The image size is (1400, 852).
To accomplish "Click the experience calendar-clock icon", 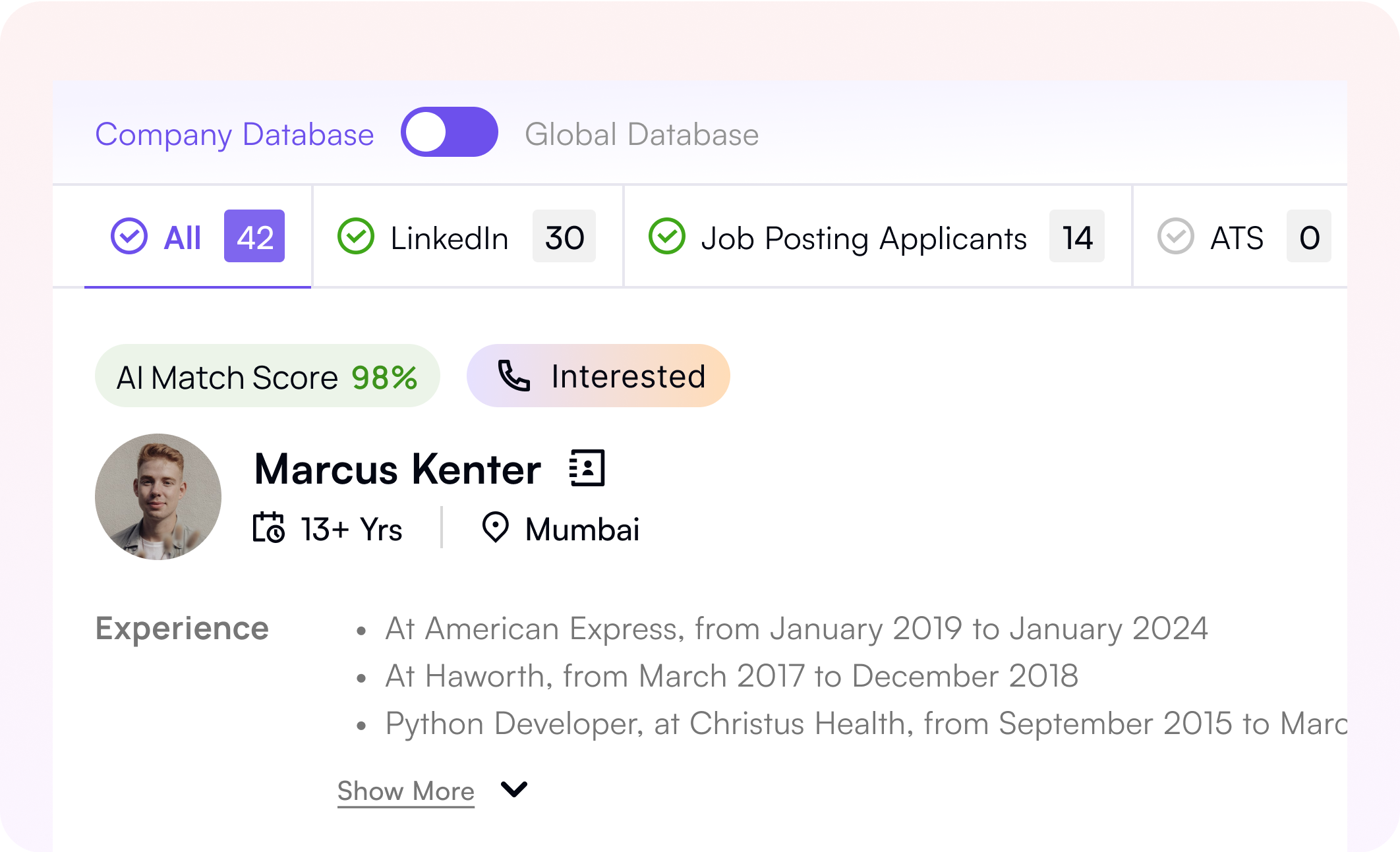I will pyautogui.click(x=269, y=528).
